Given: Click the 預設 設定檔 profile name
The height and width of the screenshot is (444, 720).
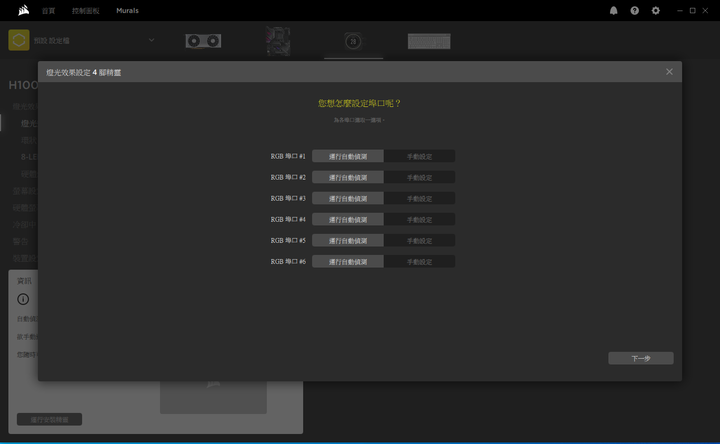Looking at the screenshot, I should tap(51, 41).
